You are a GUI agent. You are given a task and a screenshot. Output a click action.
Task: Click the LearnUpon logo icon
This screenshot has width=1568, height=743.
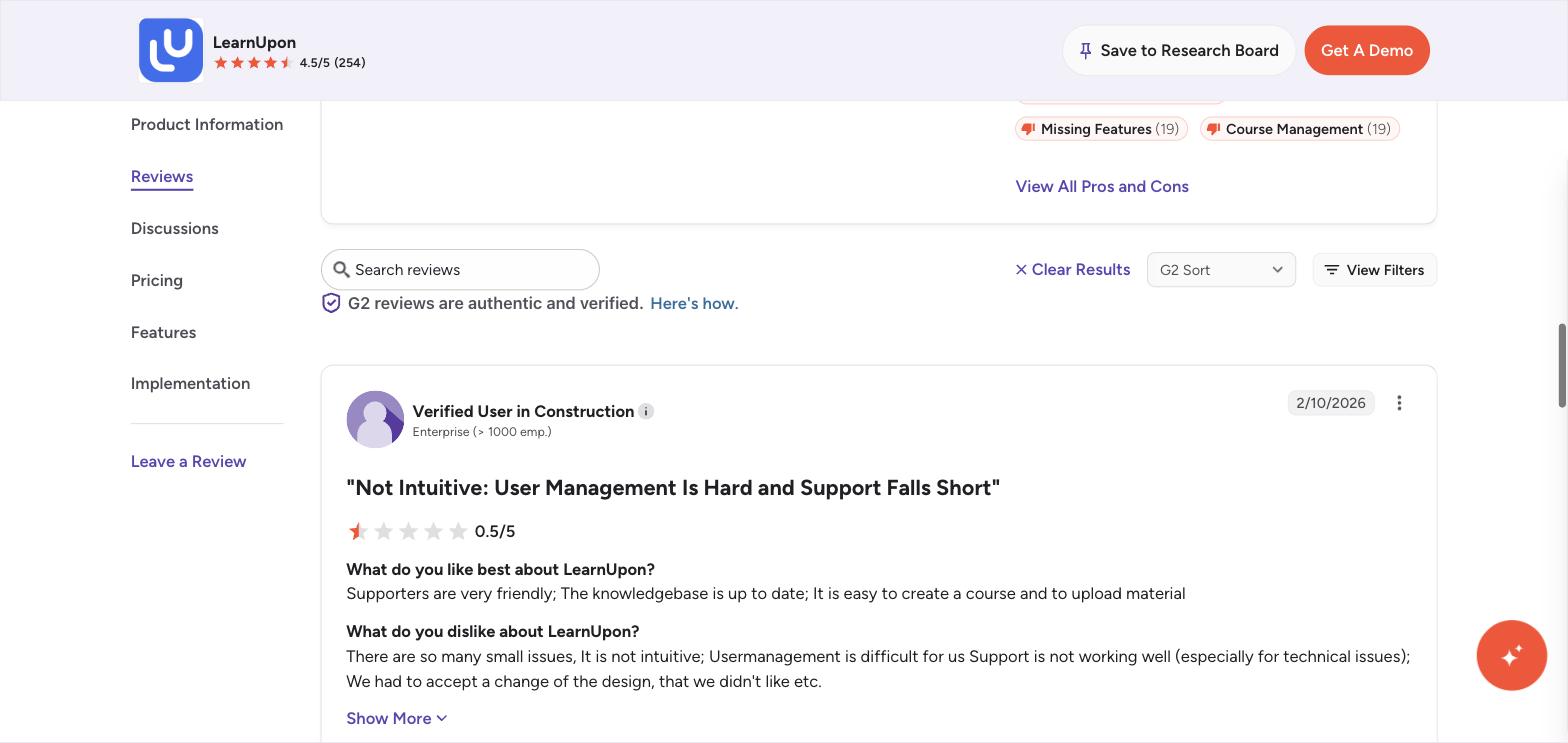[171, 50]
